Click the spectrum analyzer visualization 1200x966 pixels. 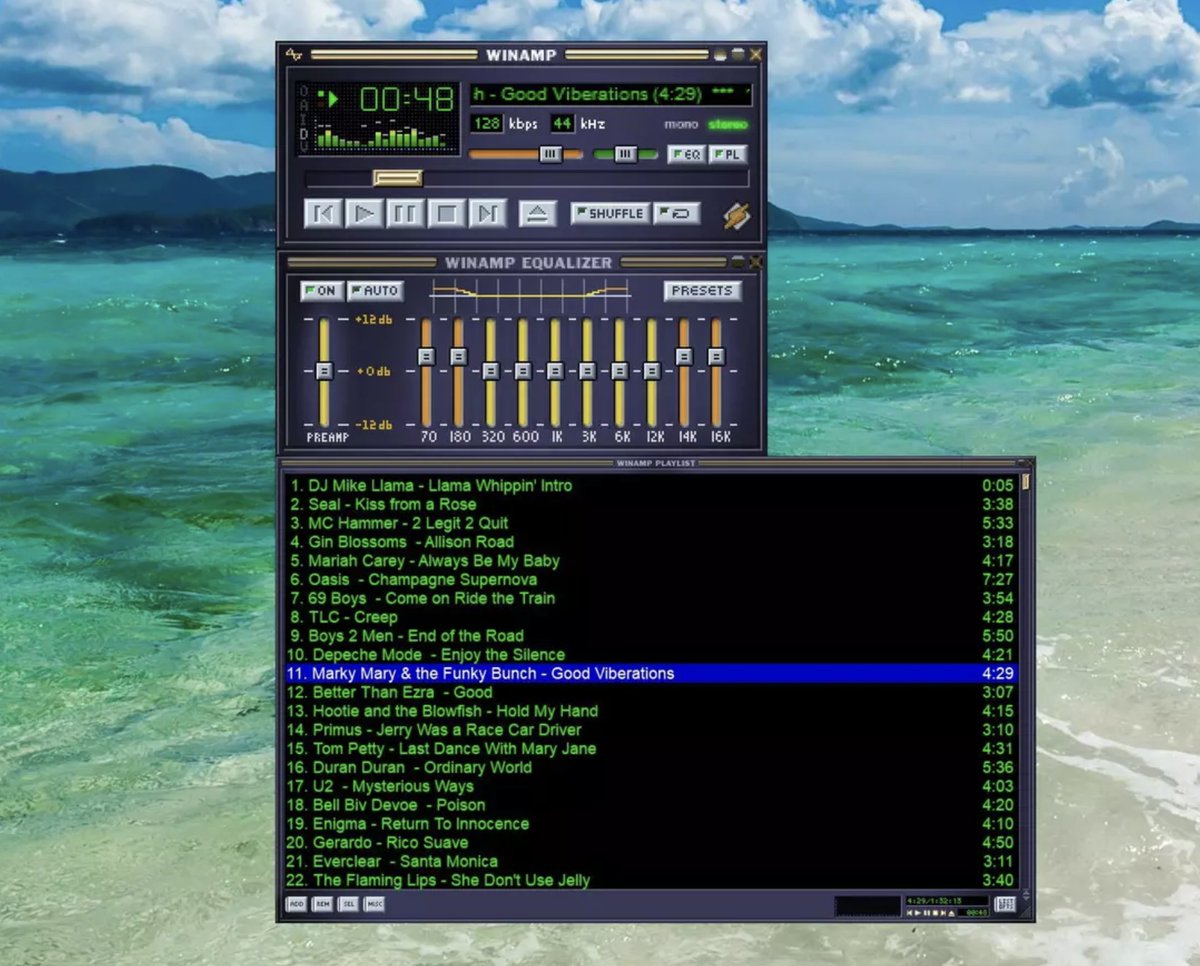[x=382, y=136]
